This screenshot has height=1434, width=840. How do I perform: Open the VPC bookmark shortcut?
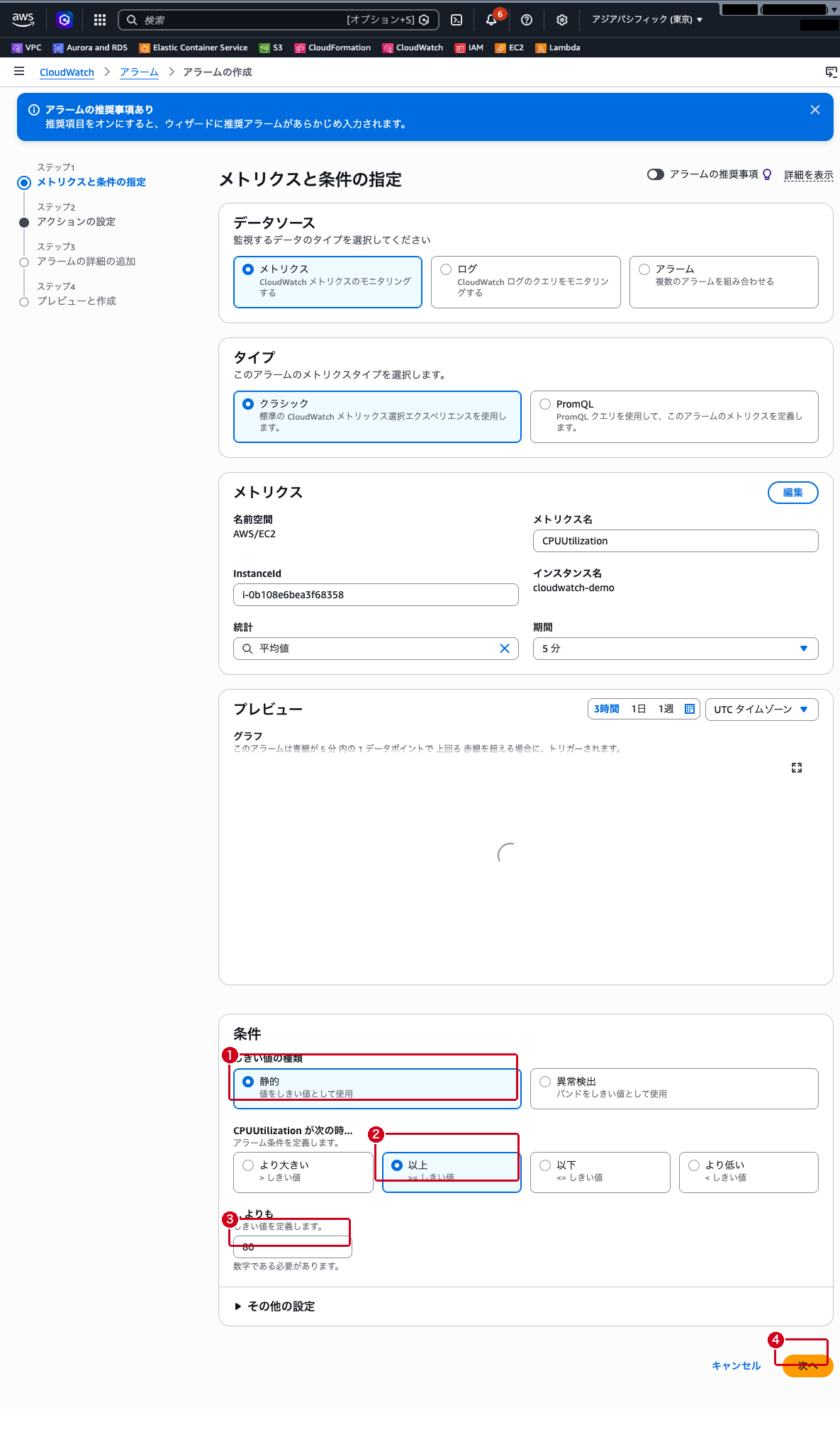[26, 47]
